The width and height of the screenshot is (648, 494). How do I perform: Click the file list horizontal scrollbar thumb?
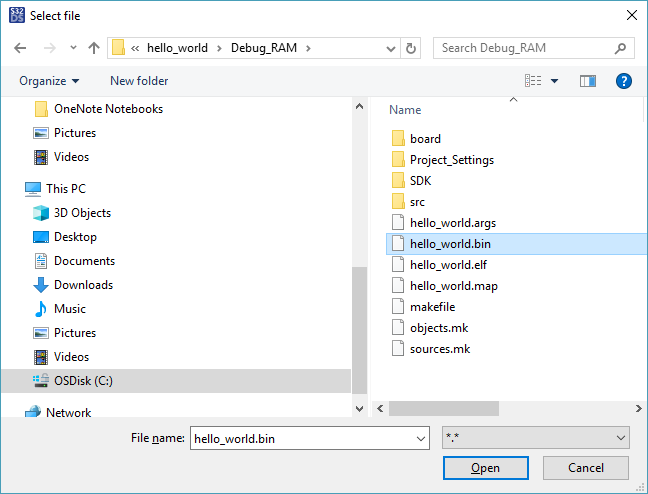pos(444,408)
